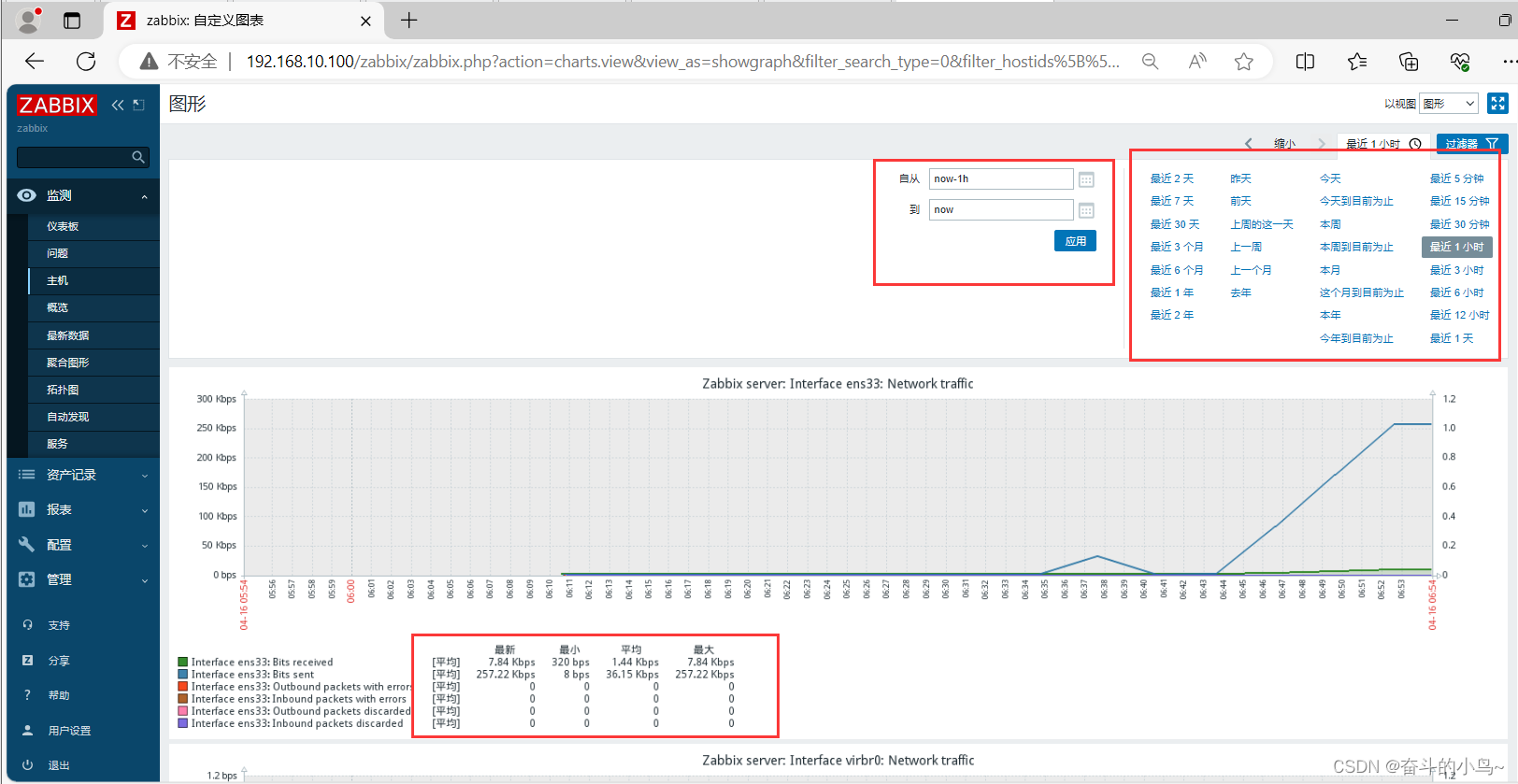Click the 不安全 security warning indicator

179,62
